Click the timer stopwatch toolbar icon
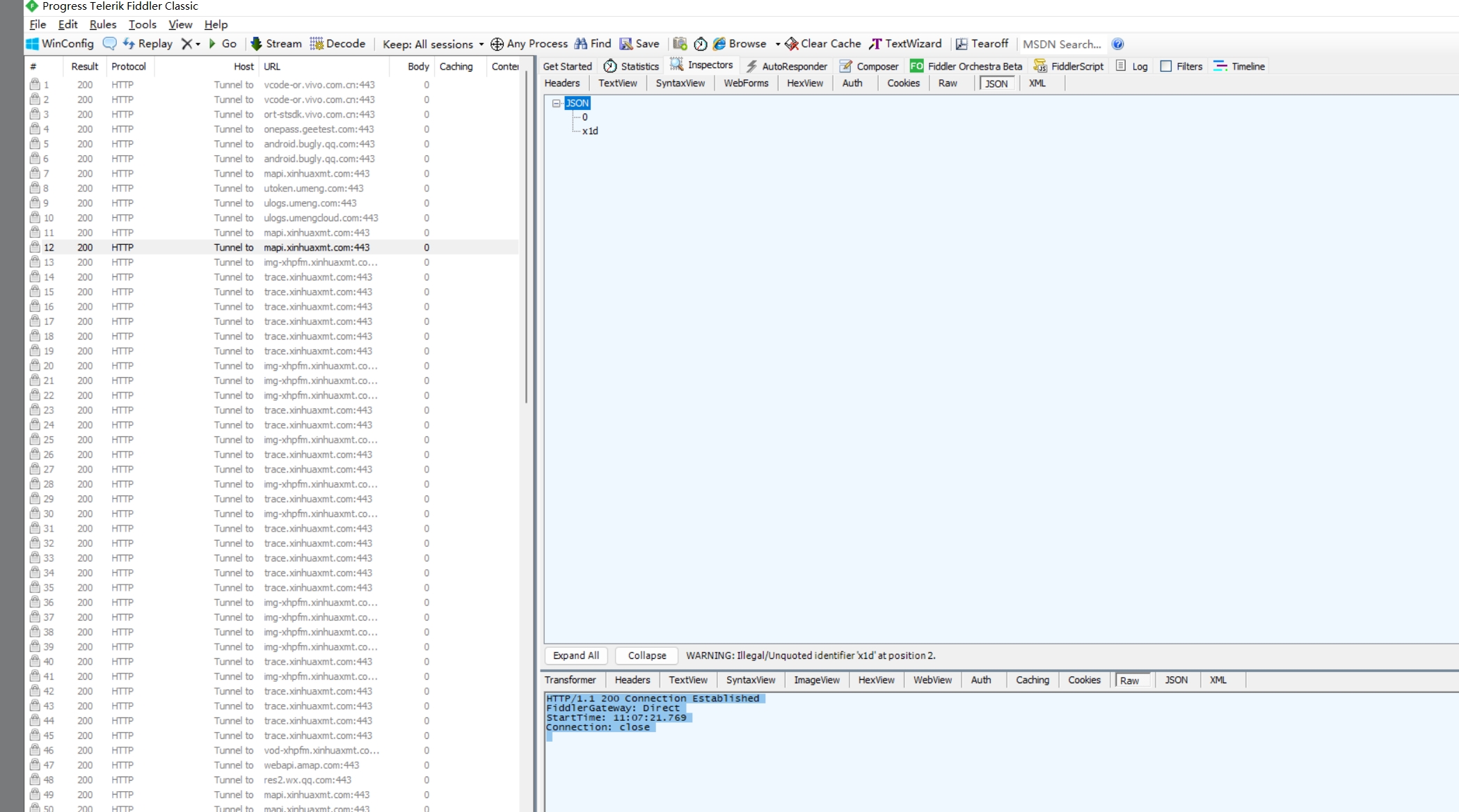Image resolution: width=1459 pixels, height=812 pixels. coord(701,44)
